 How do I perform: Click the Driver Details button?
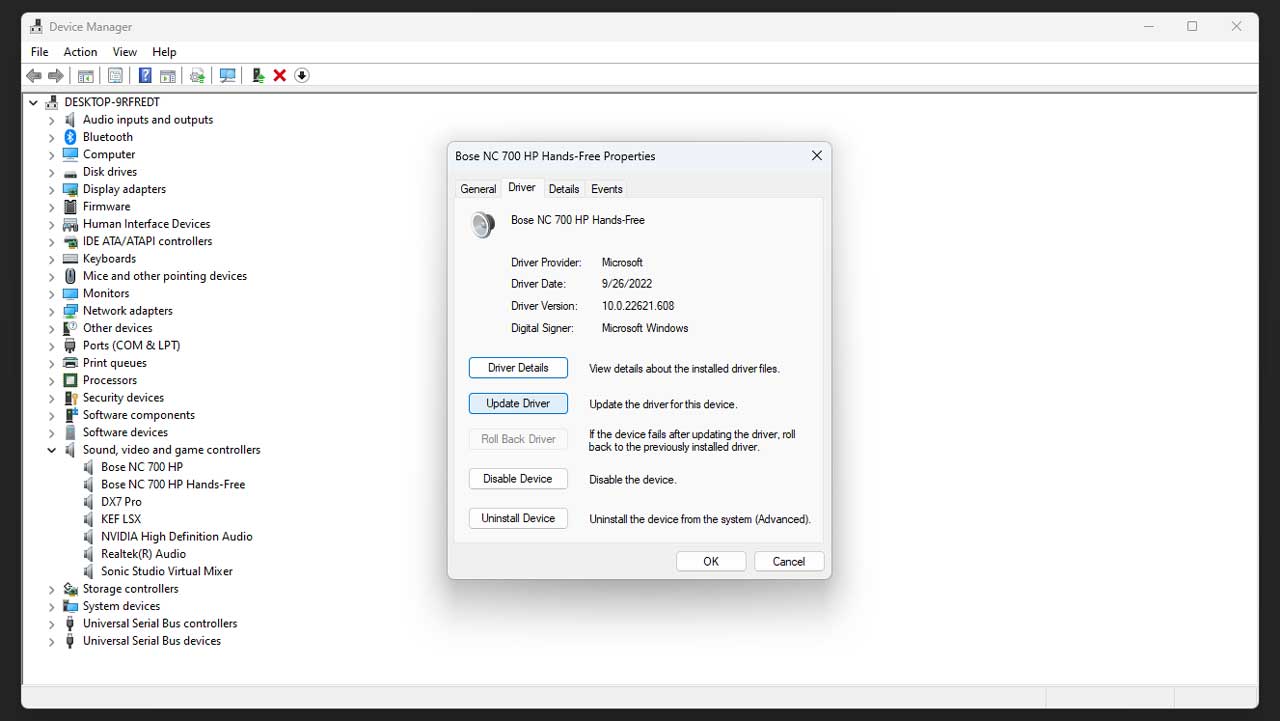coord(518,368)
